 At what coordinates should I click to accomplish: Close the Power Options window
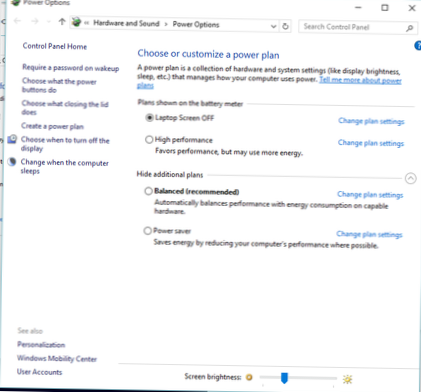click(412, 8)
